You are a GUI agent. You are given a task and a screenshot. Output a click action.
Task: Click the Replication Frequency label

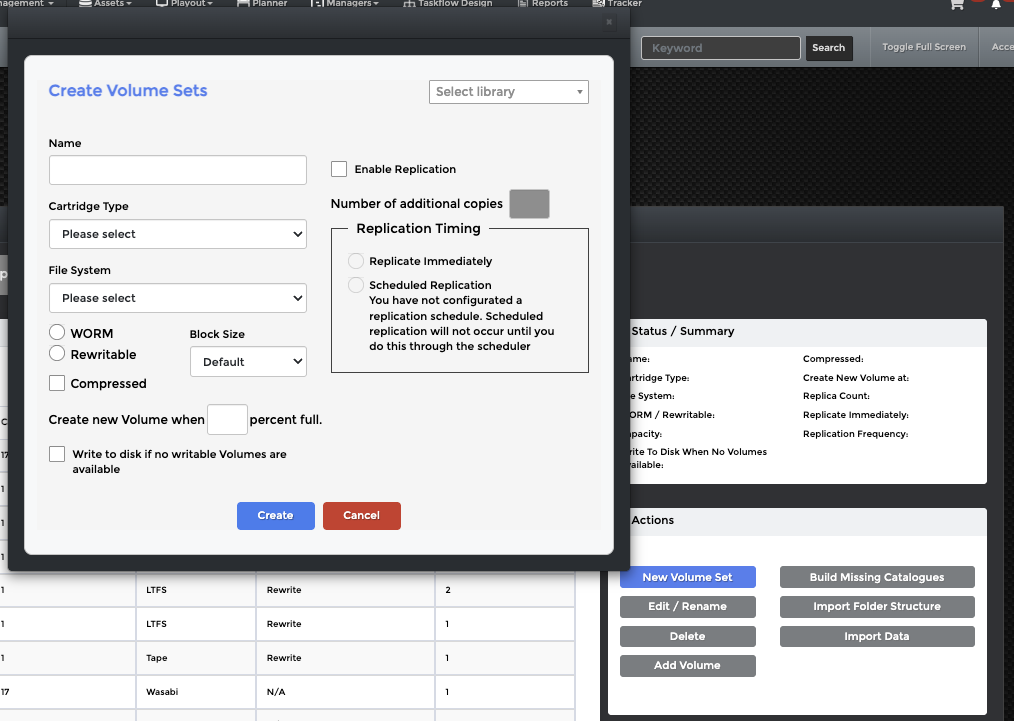click(856, 434)
